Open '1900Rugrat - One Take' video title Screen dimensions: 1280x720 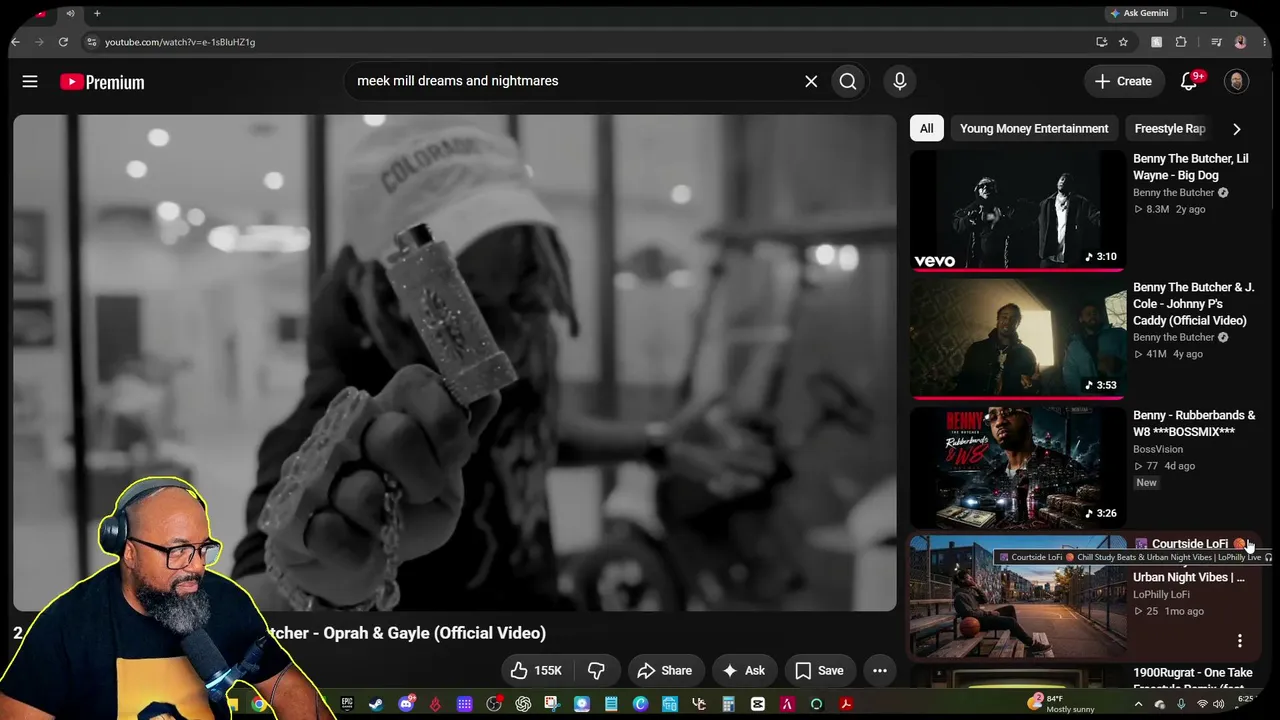click(x=1192, y=680)
